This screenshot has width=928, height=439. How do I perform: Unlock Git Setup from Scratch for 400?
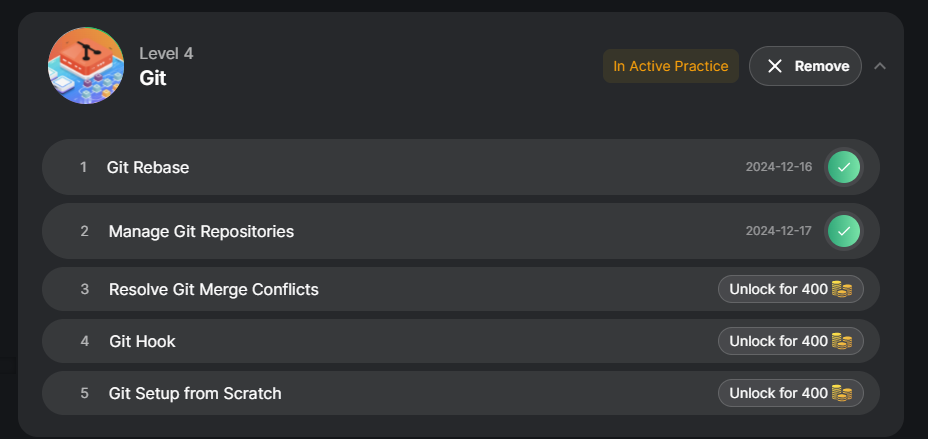(779, 393)
